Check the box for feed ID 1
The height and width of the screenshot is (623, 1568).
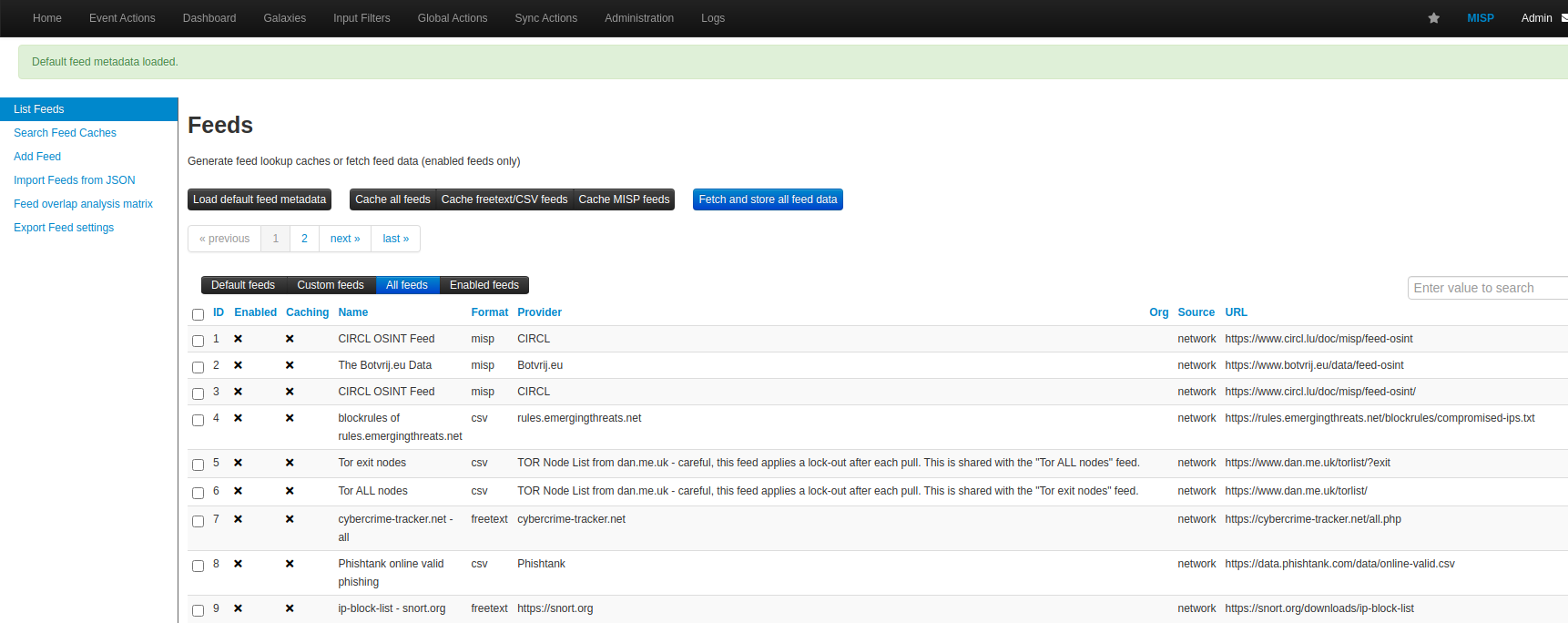tap(198, 341)
